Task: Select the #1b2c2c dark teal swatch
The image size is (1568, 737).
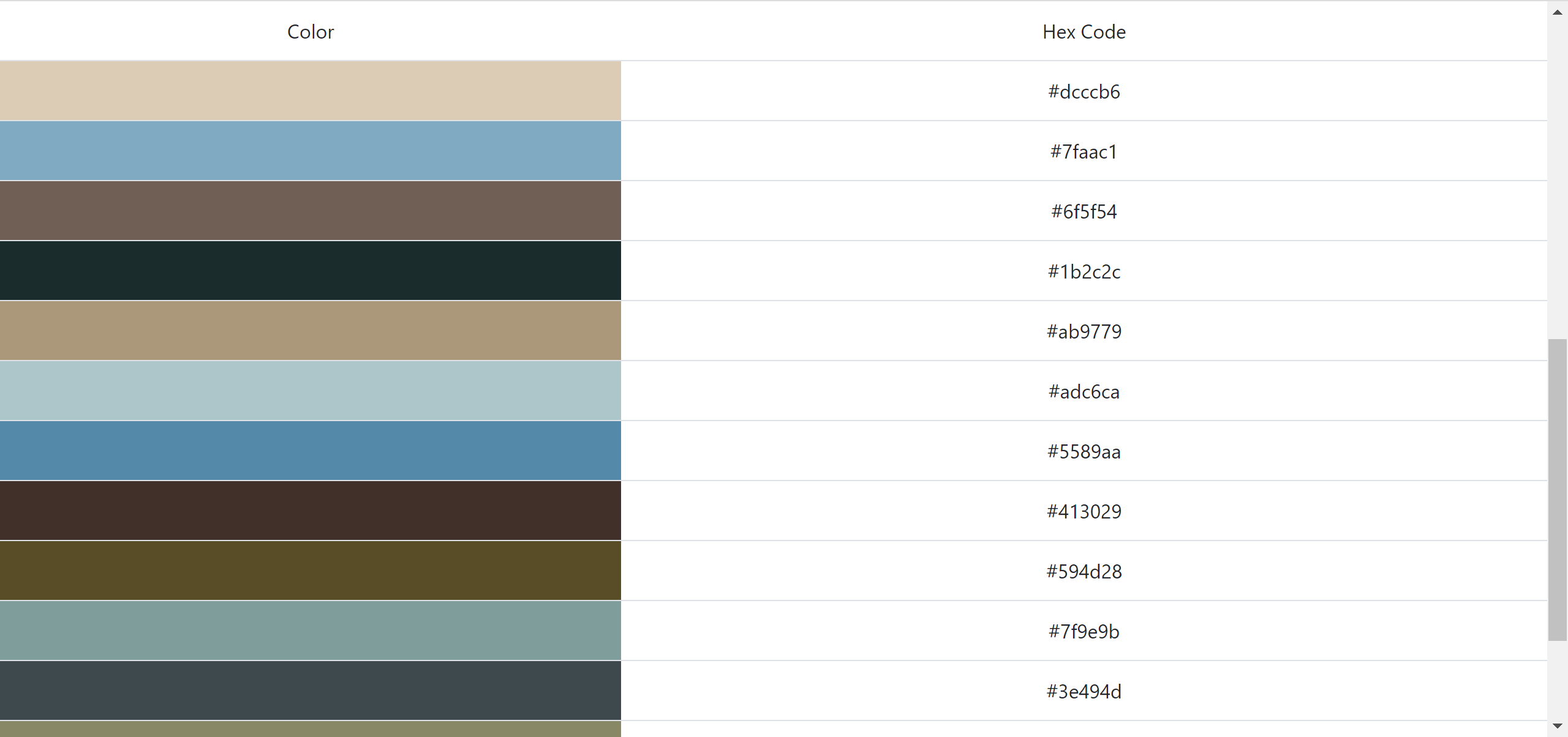Action: [311, 271]
